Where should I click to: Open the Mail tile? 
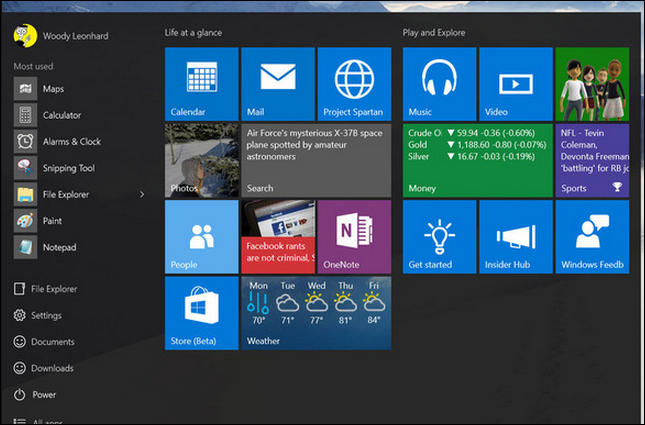[x=278, y=84]
